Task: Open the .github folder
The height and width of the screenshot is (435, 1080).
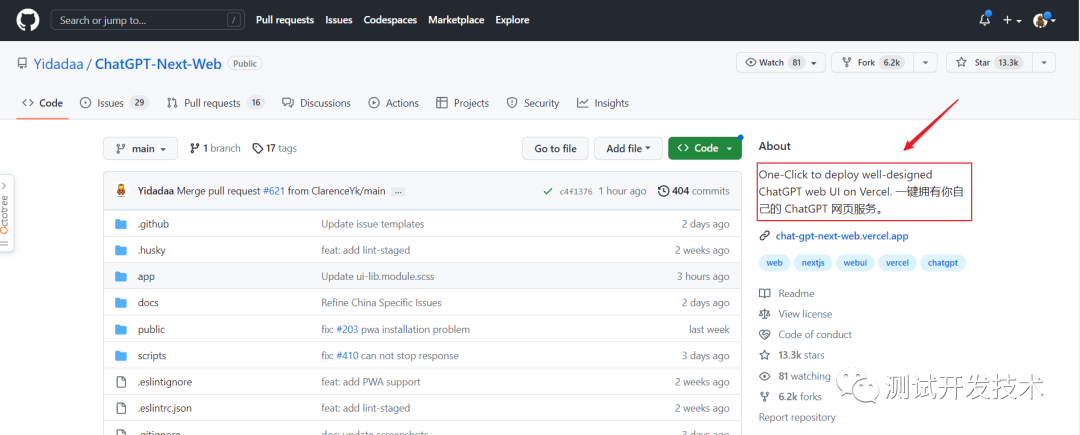Action: (x=153, y=224)
